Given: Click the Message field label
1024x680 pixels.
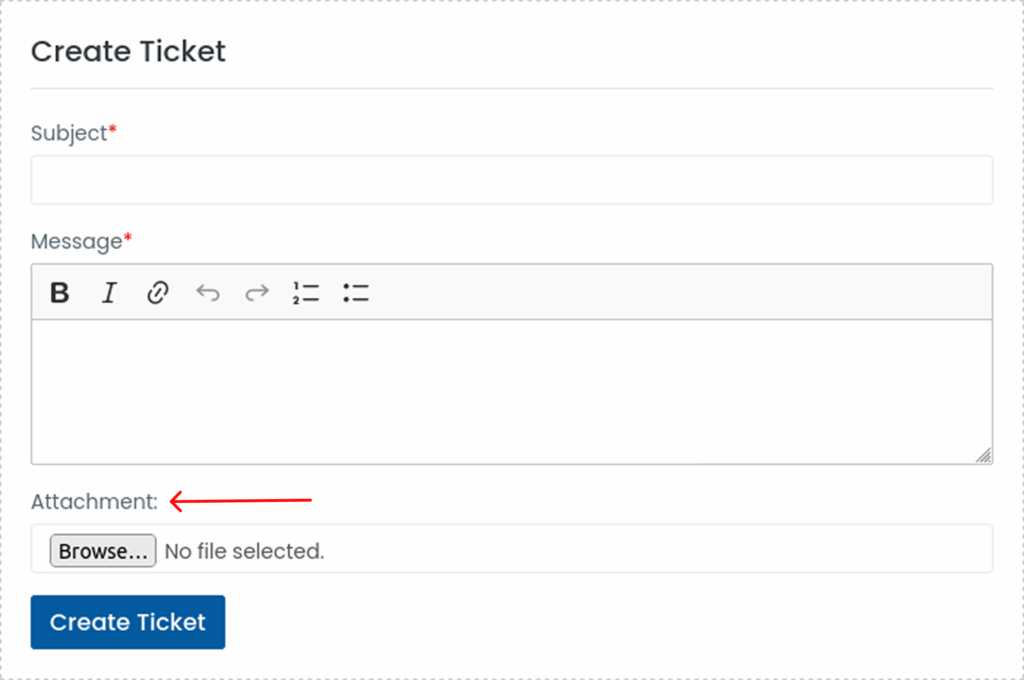Looking at the screenshot, I should click(x=76, y=241).
